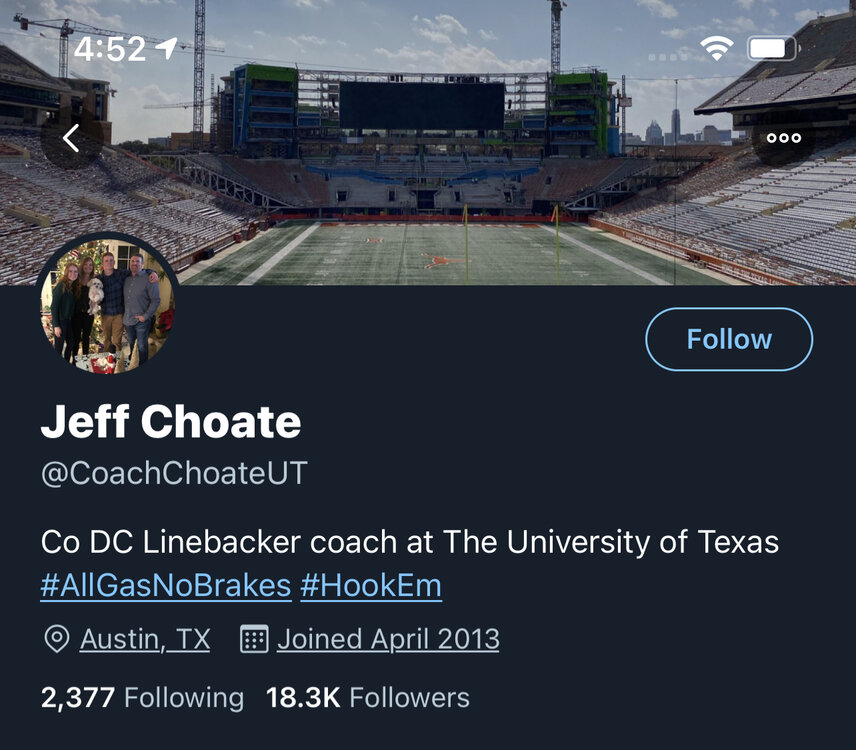This screenshot has width=856, height=750.
Task: Tap the battery indicator icon
Action: click(772, 48)
